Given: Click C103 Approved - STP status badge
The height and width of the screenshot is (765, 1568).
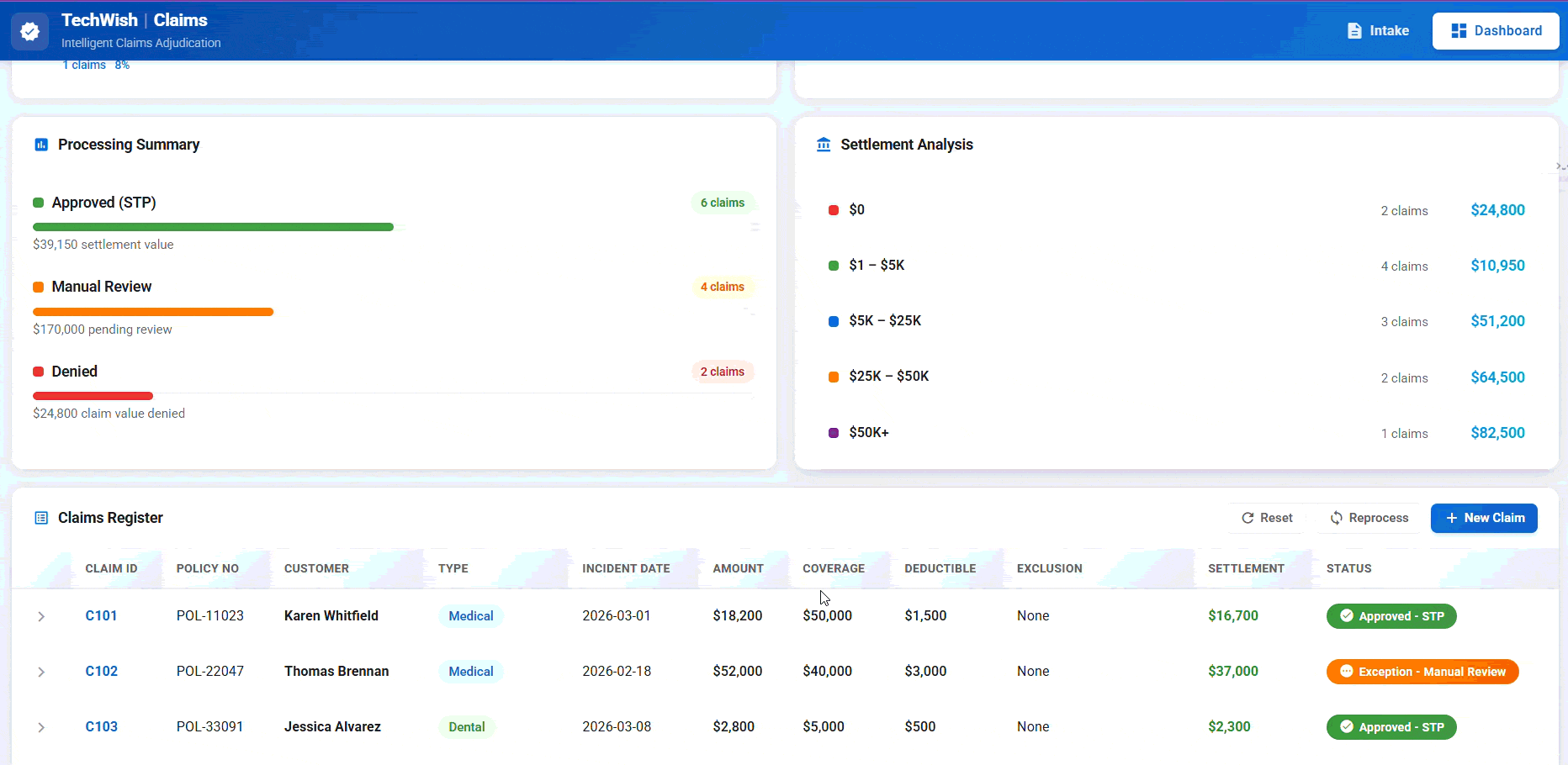Looking at the screenshot, I should click(1391, 727).
